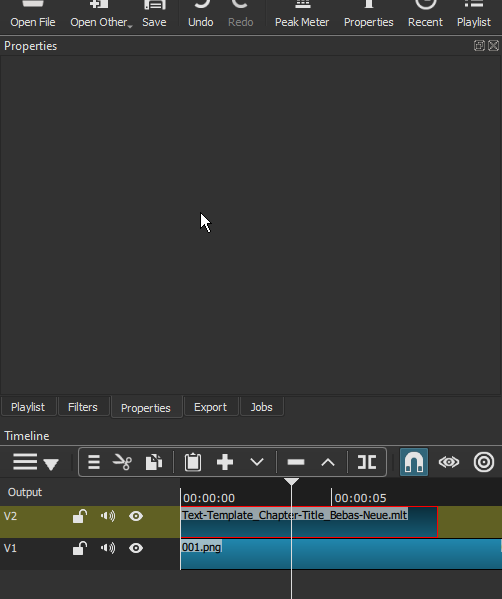
Task: Split clip at playhead icon
Action: click(x=367, y=462)
